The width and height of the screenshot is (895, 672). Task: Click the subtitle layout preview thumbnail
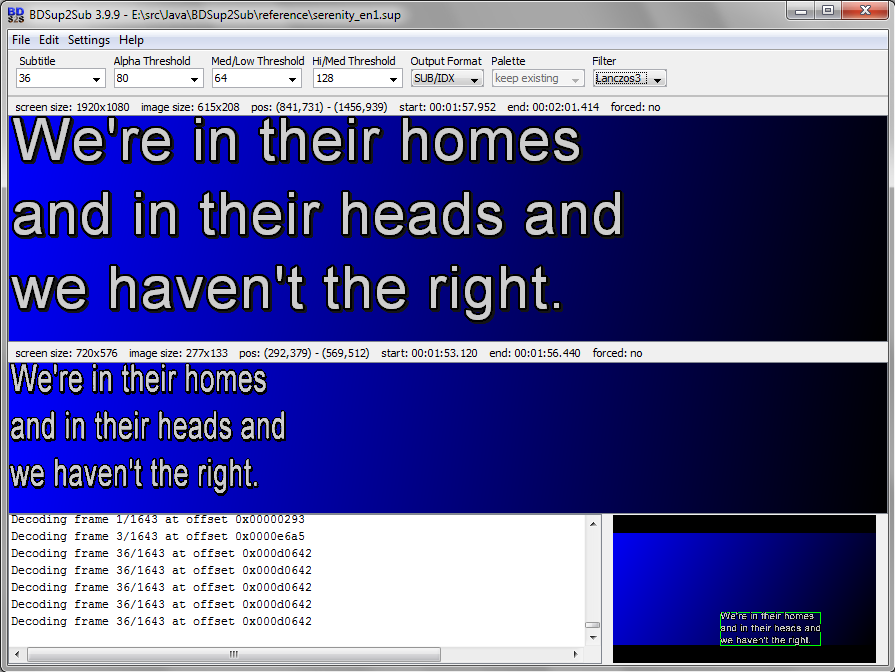tap(744, 589)
